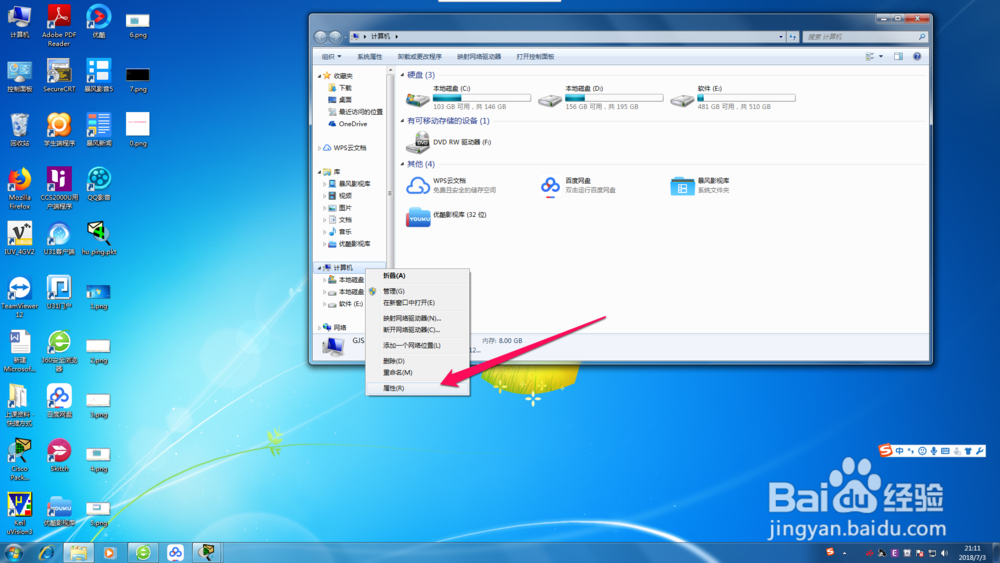Collapse the 有可移动存储的设备 (1) group
This screenshot has width=1000, height=563.
pyautogui.click(x=402, y=121)
